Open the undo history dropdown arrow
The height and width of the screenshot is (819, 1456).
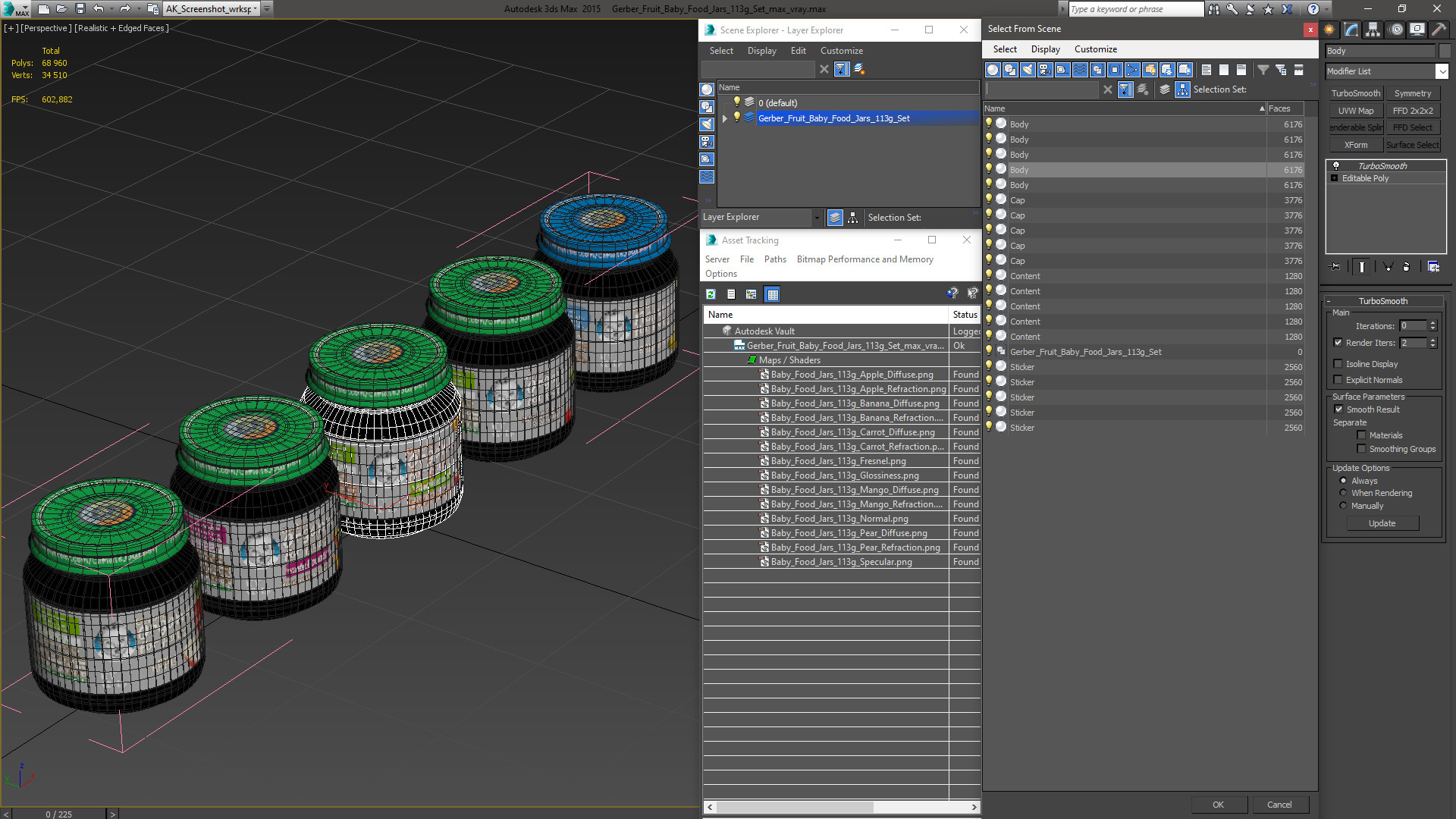tap(111, 9)
